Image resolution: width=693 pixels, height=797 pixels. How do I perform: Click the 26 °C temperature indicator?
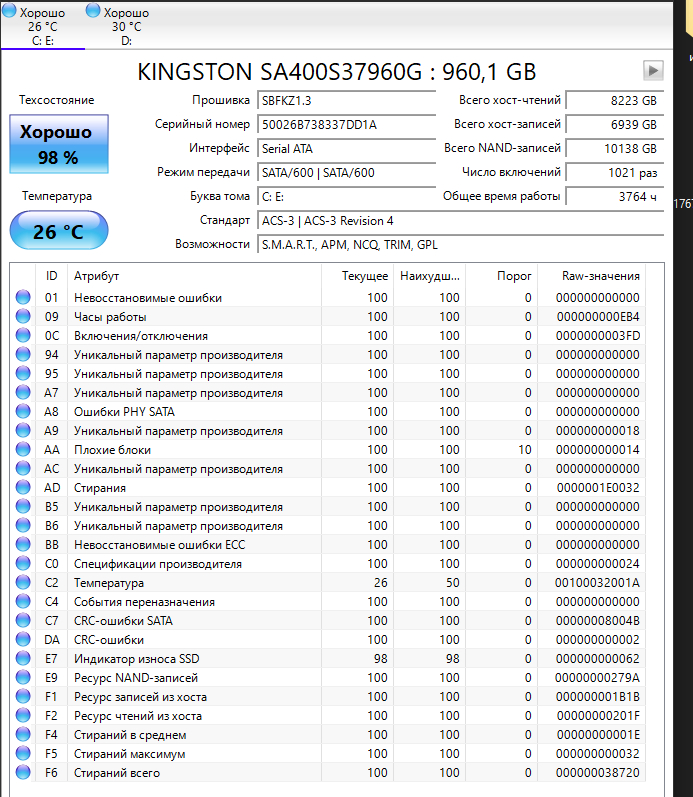(59, 231)
